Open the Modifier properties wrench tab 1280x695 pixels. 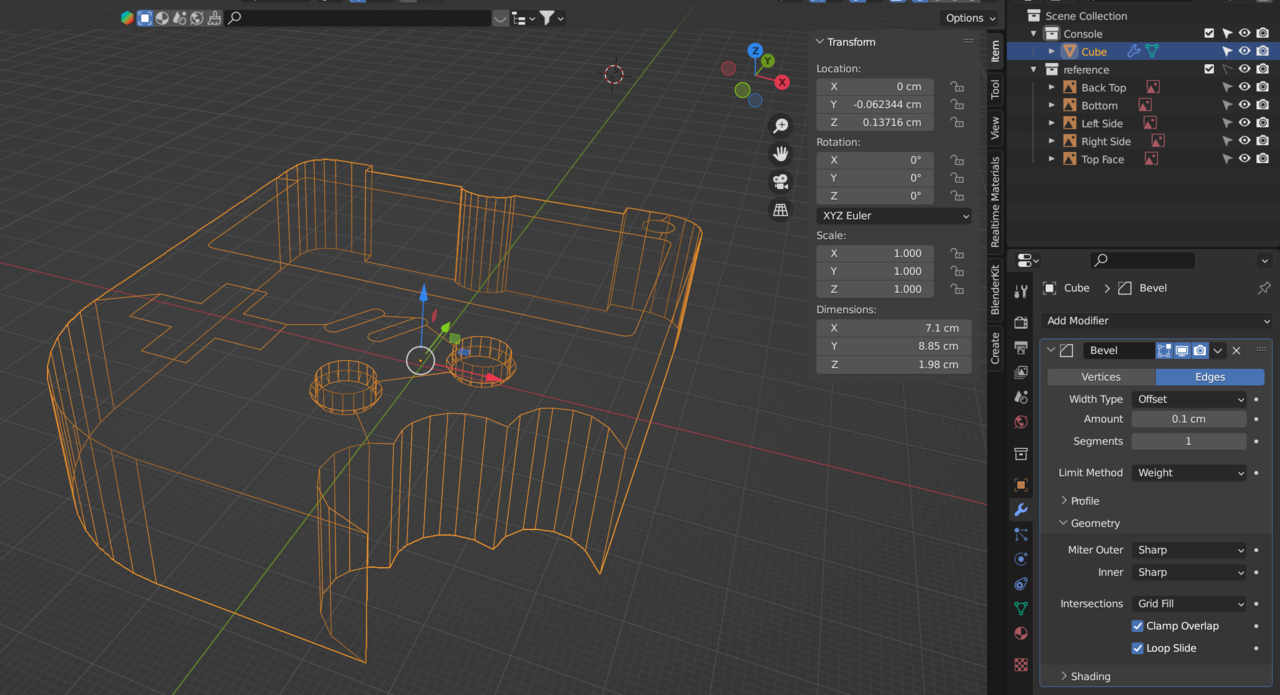1021,510
